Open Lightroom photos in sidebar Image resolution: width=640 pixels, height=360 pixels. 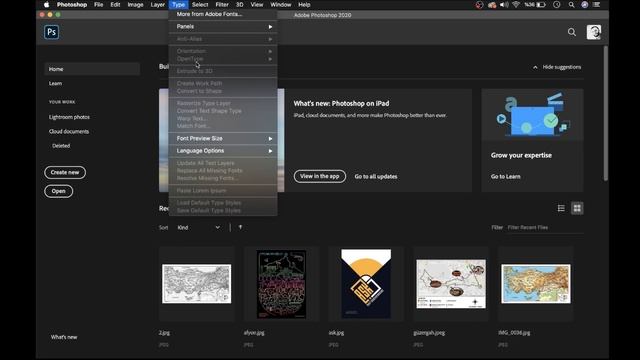69,117
